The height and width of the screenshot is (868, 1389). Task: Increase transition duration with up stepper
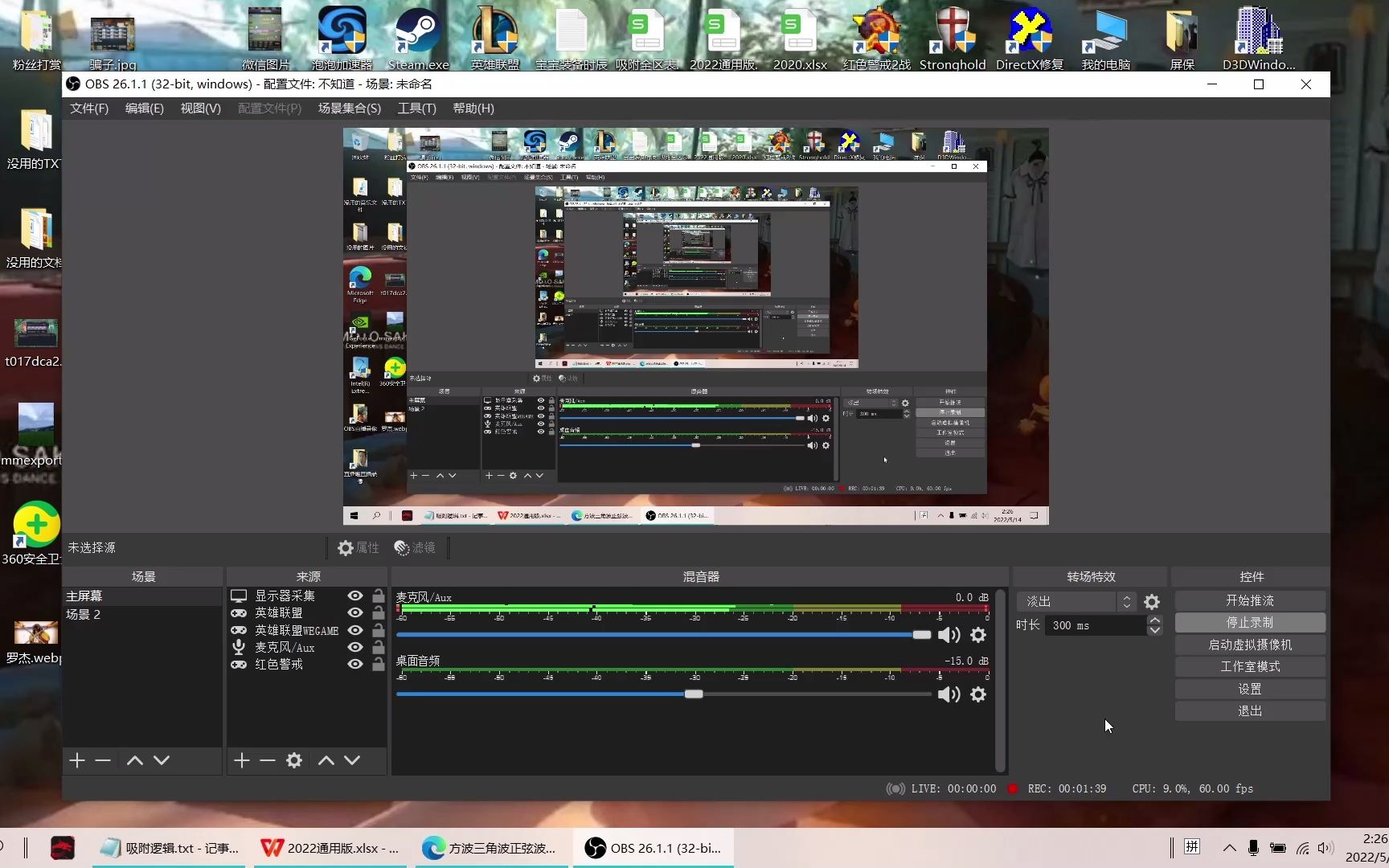click(1155, 620)
